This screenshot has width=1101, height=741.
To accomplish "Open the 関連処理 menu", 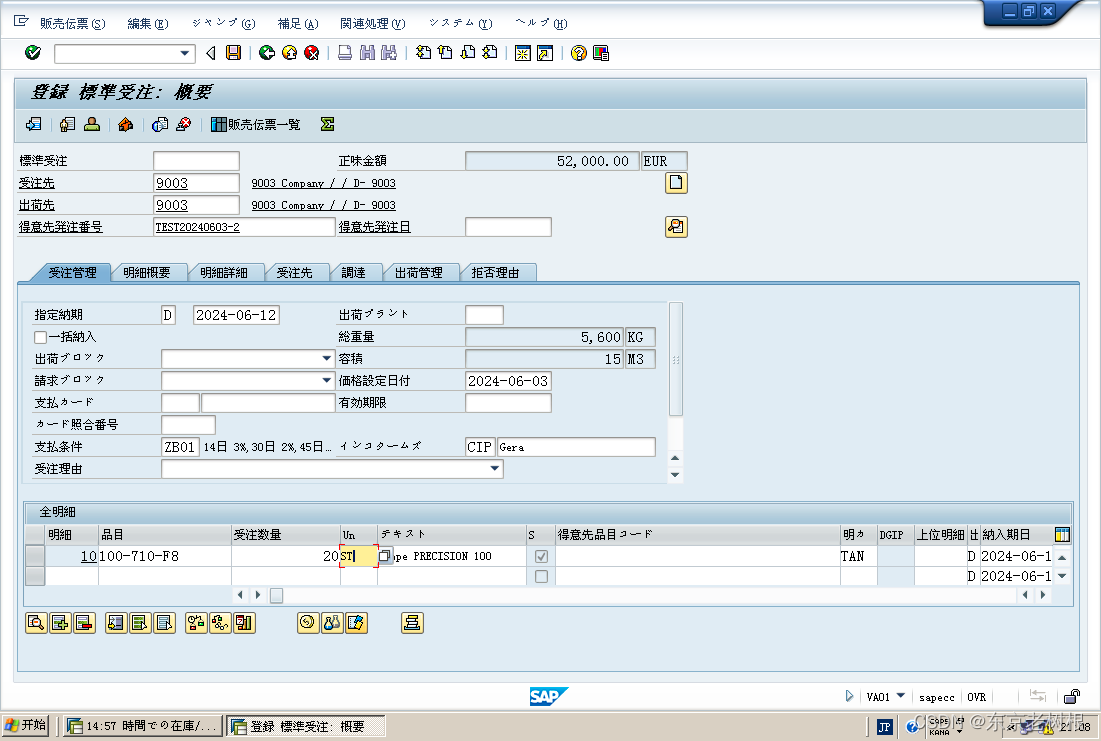I will click(372, 23).
